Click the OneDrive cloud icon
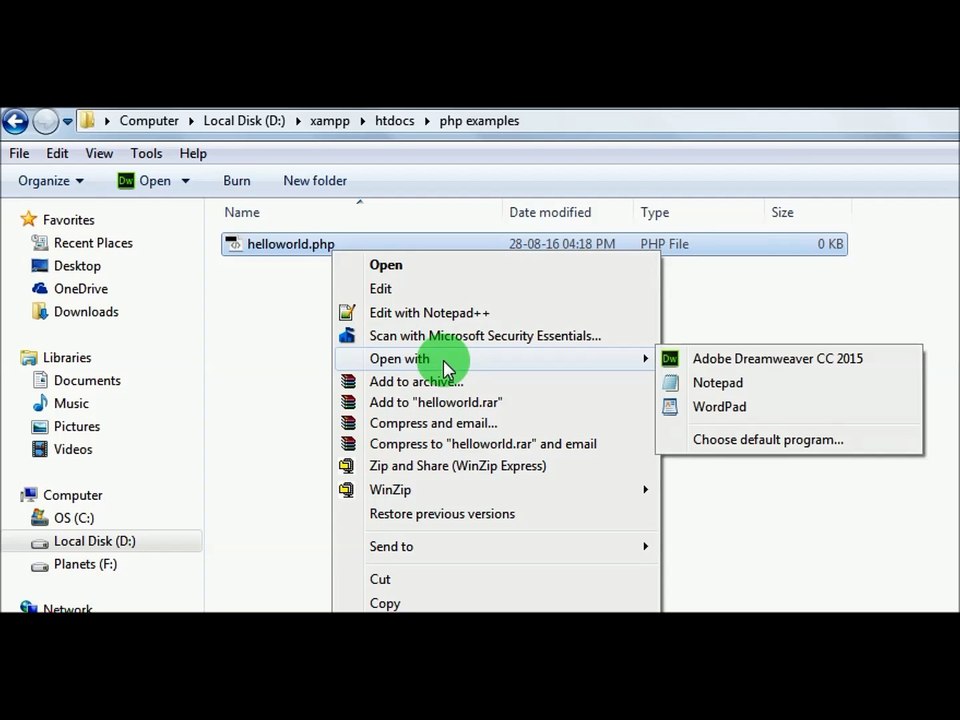 coord(40,288)
